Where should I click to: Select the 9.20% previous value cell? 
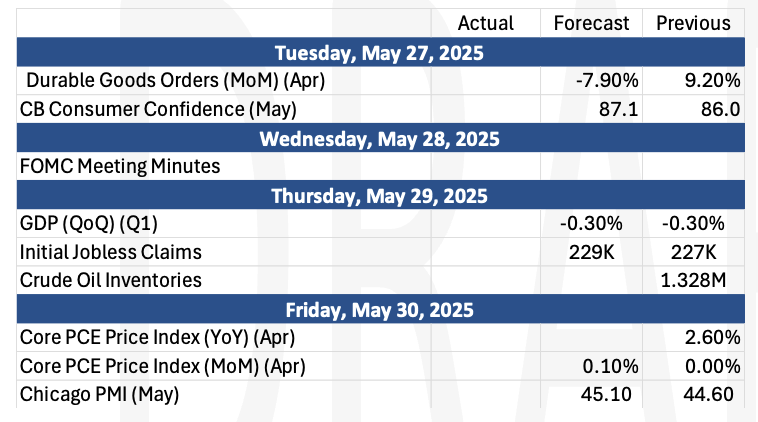(693, 80)
